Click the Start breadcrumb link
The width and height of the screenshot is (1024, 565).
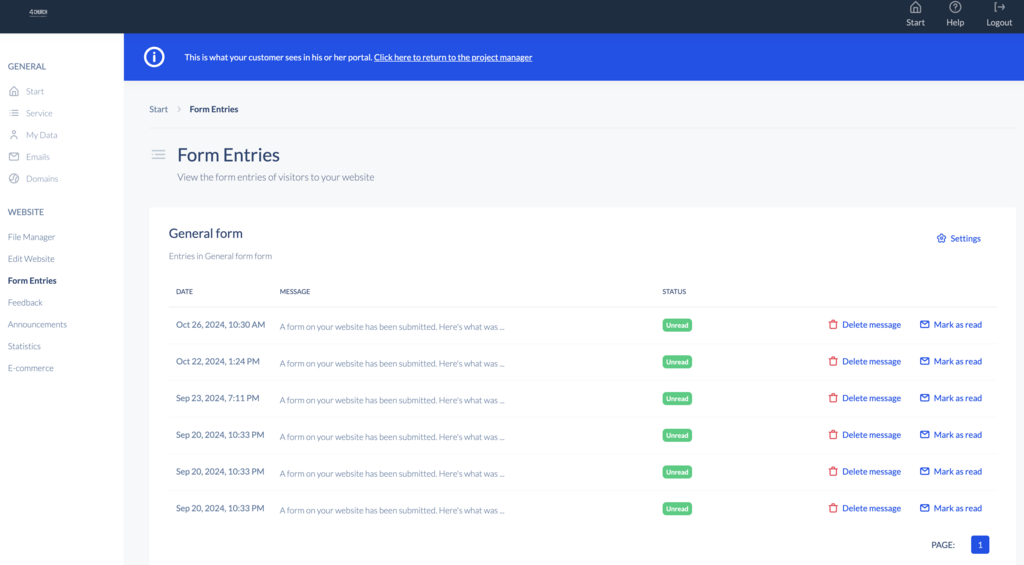[158, 109]
